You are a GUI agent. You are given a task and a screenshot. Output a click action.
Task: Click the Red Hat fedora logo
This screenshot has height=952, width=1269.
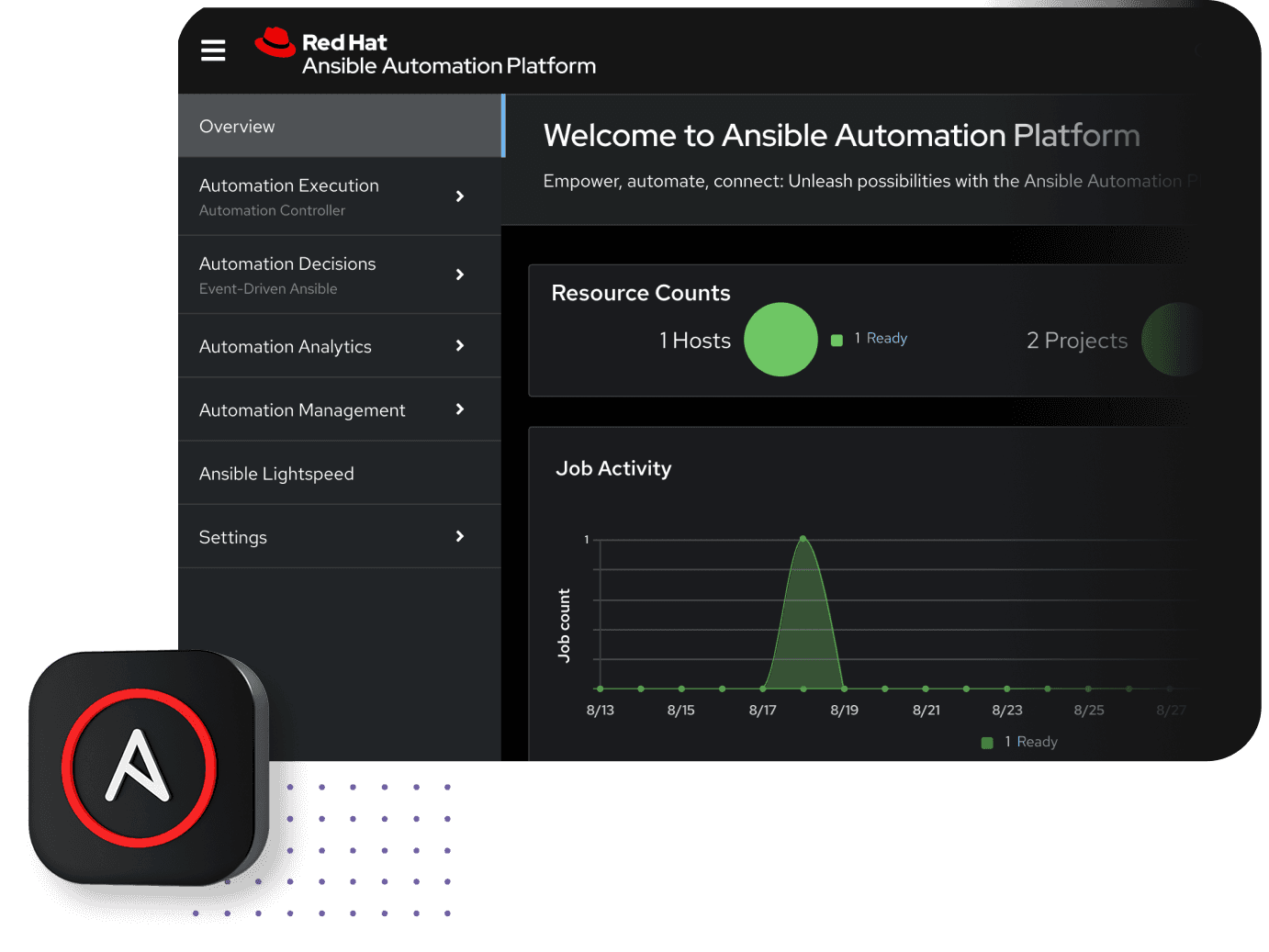coord(275,42)
